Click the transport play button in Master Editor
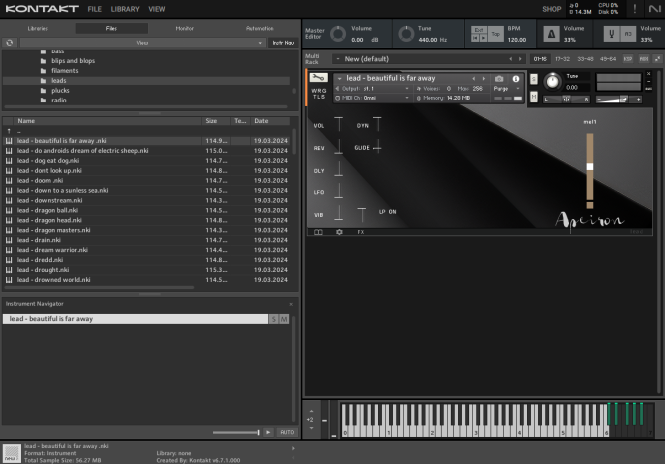 pyautogui.click(x=483, y=38)
